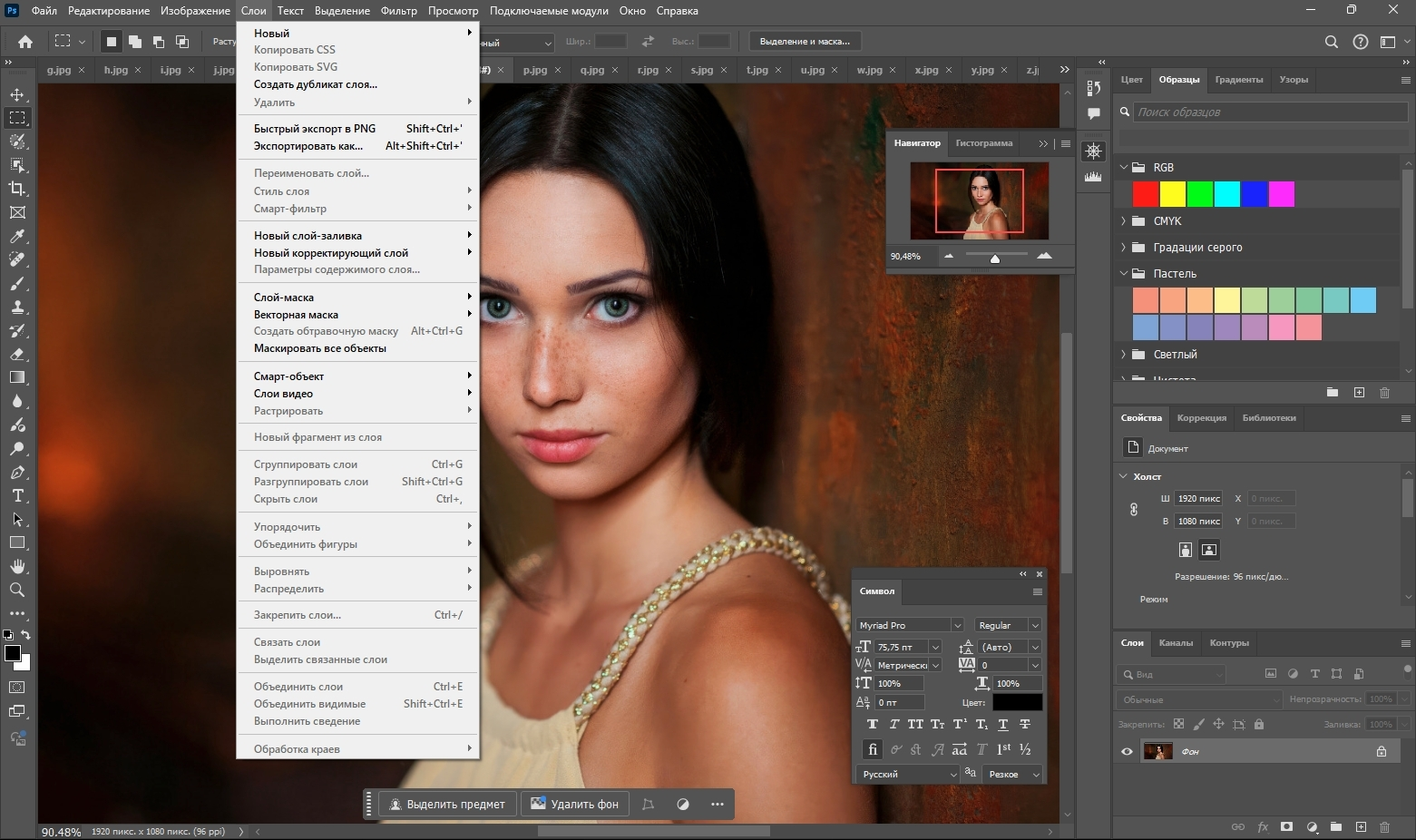Open the Myriad Pro font dropdown

coord(956,625)
